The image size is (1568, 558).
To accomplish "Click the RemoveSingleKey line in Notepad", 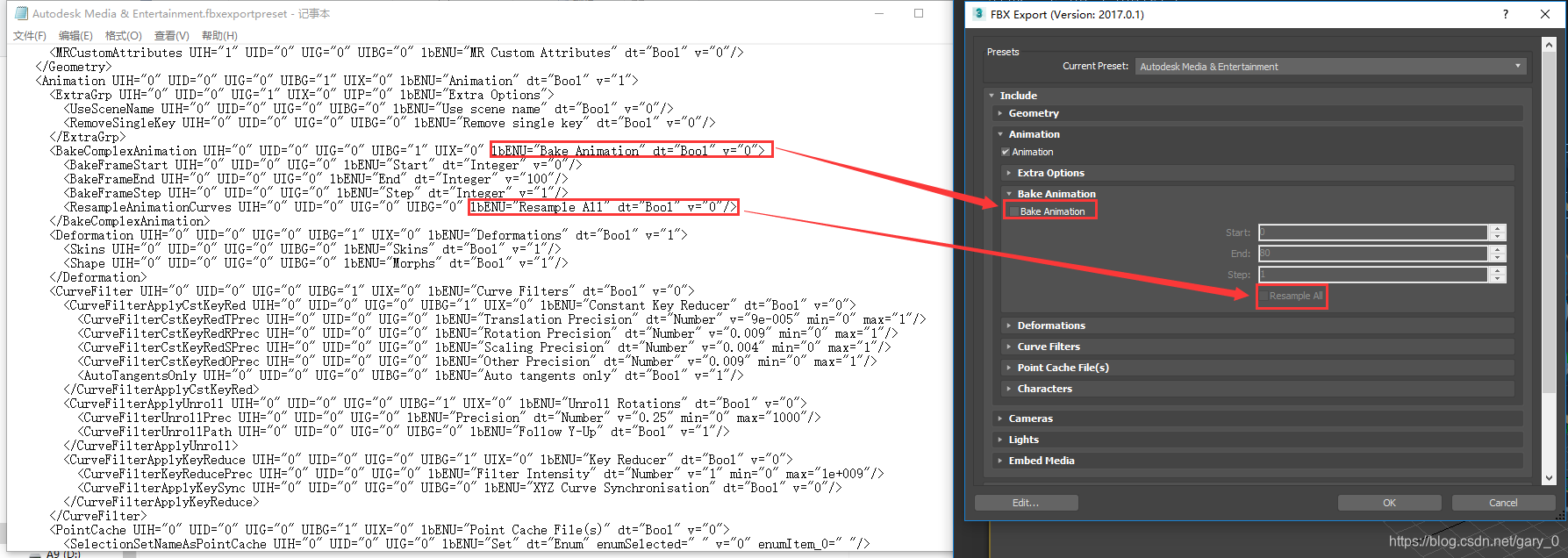I will [x=390, y=123].
